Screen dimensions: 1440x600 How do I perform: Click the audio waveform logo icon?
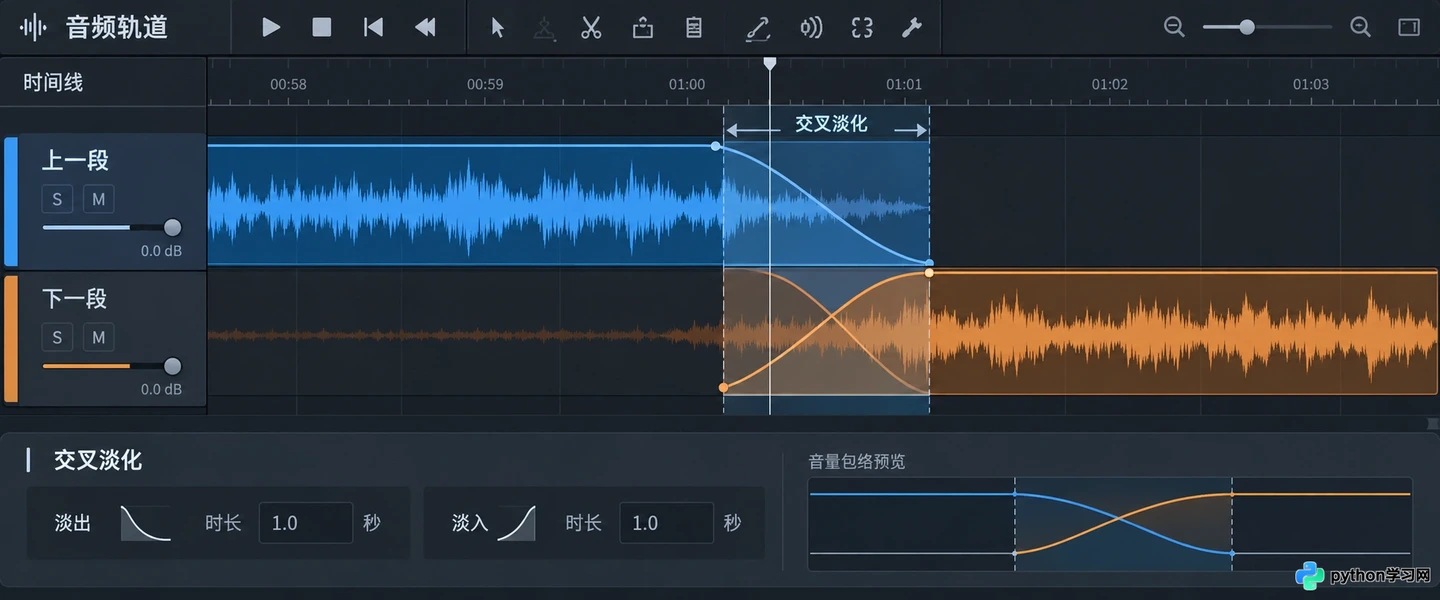33,27
